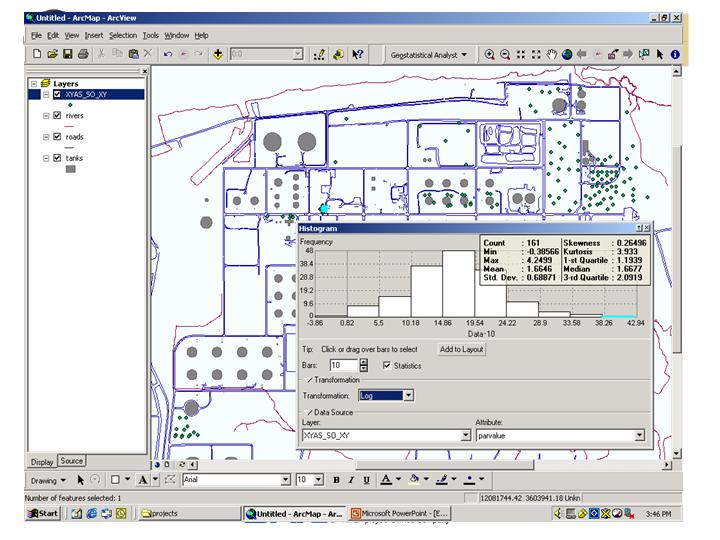720x540 pixels.
Task: Apply italic text formatting
Action: point(351,480)
